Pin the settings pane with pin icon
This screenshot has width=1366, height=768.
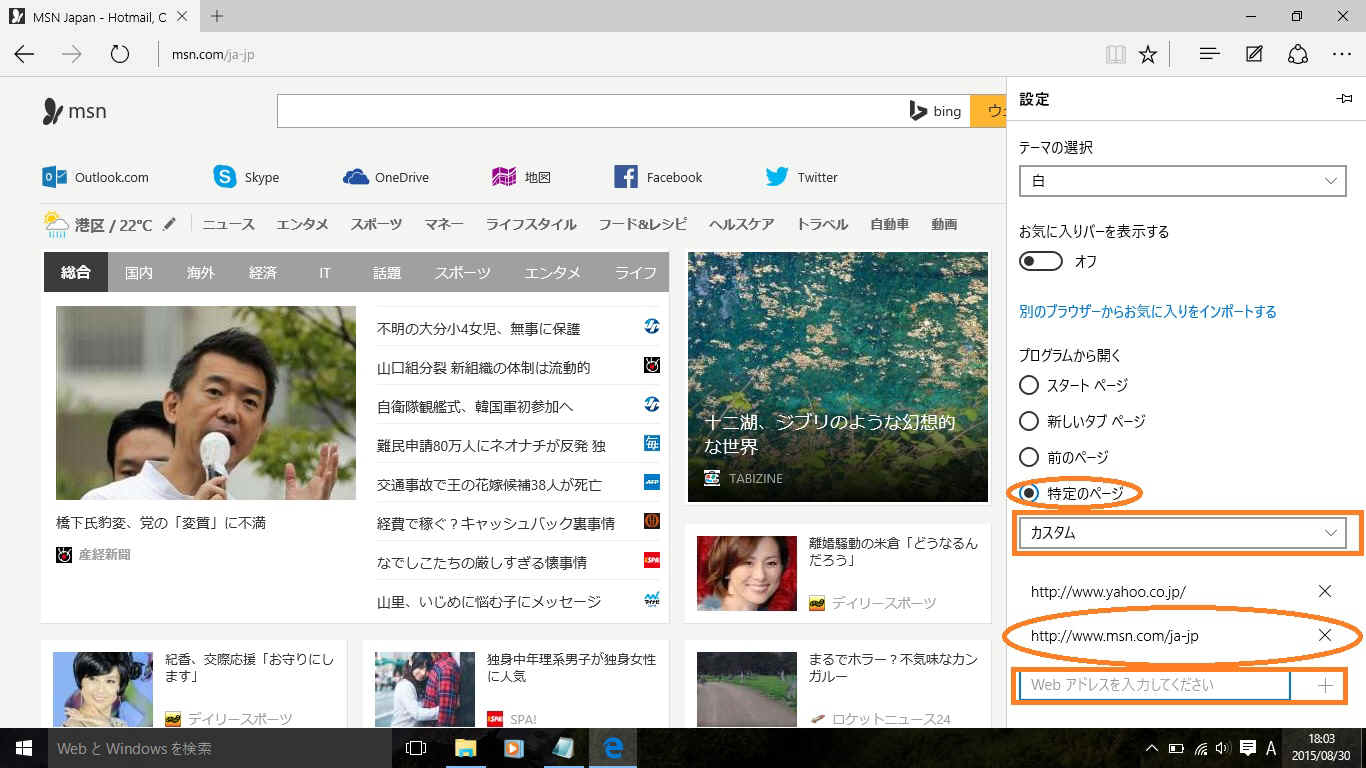coord(1344,99)
